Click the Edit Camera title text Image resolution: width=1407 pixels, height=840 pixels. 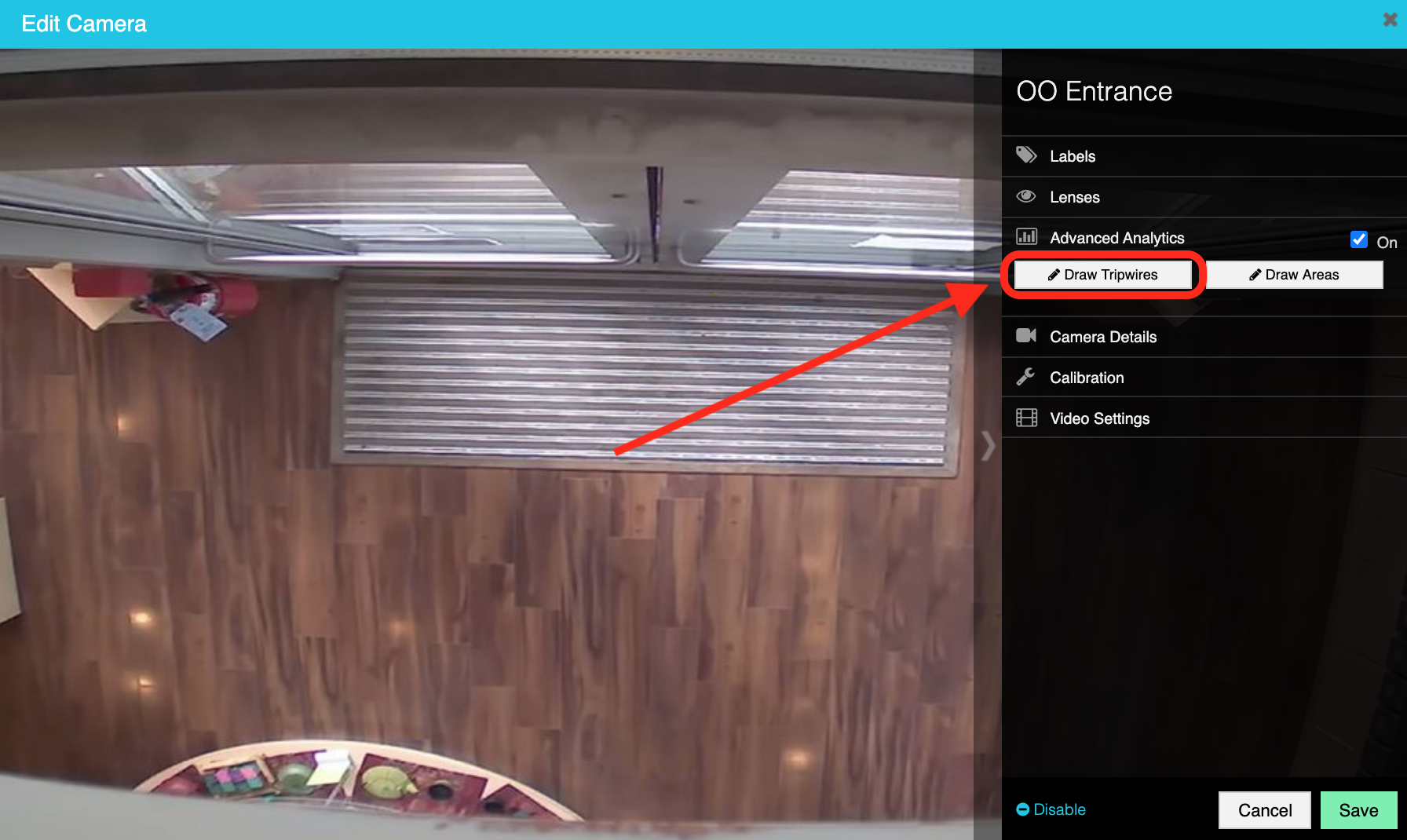coord(84,24)
